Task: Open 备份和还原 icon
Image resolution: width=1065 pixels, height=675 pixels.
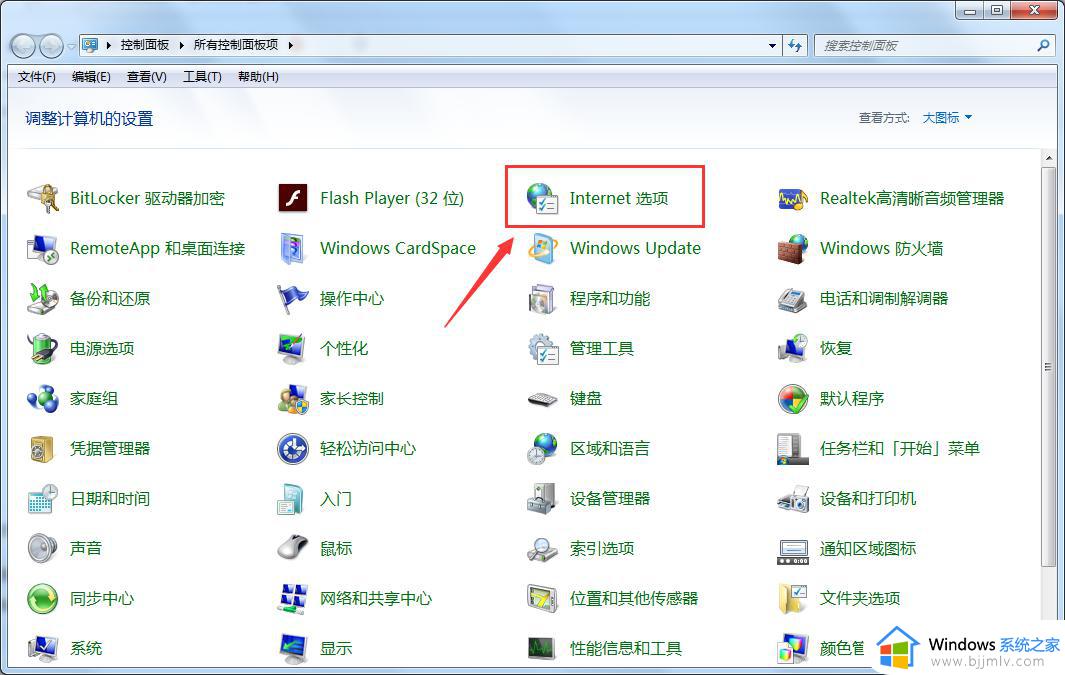Action: pyautogui.click(x=43, y=299)
